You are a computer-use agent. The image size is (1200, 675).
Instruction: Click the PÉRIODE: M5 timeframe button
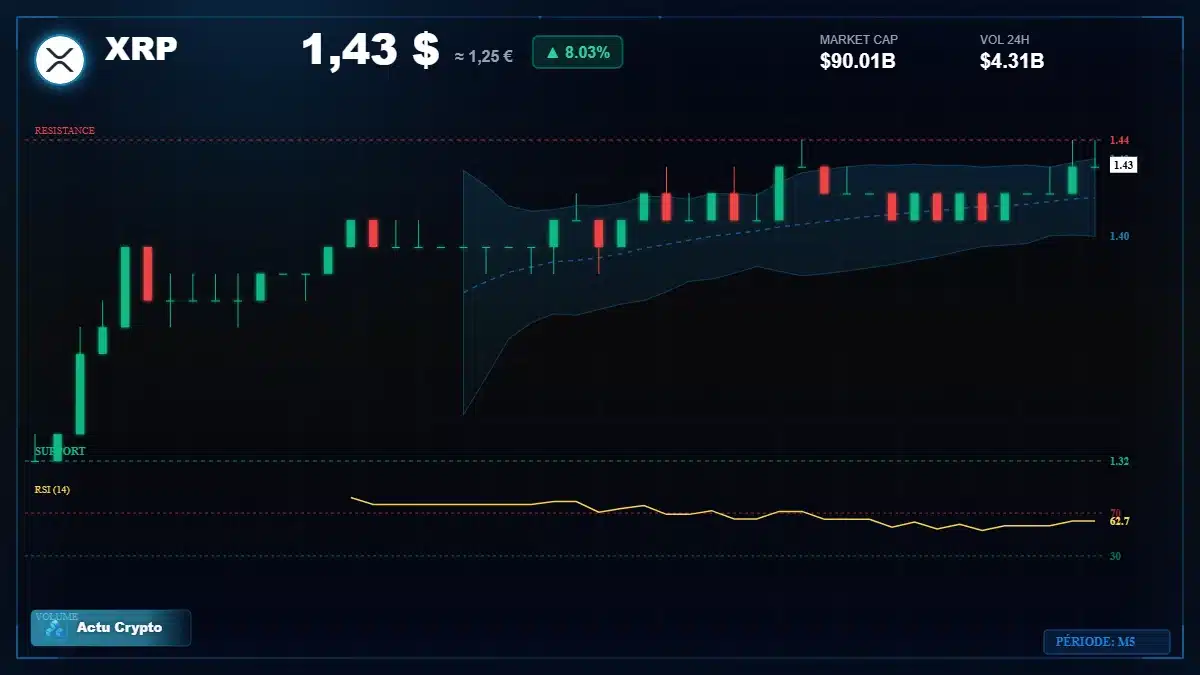[1106, 642]
